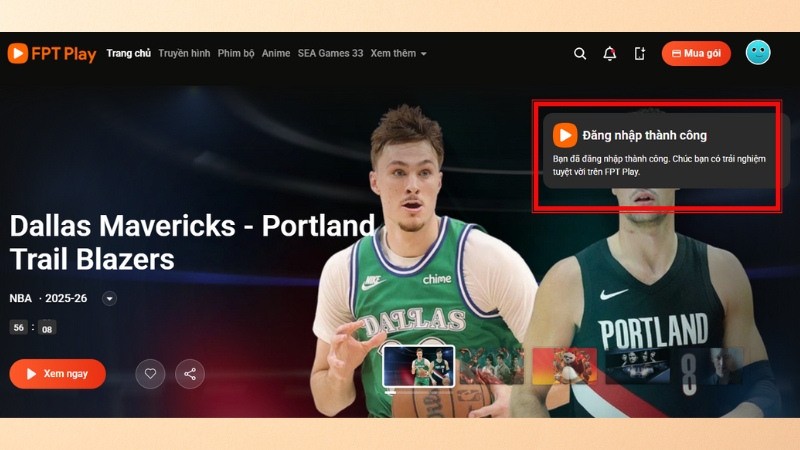Image resolution: width=800 pixels, height=450 pixels.
Task: Expand the NBA 2025-26 details chevron
Action: click(x=110, y=298)
